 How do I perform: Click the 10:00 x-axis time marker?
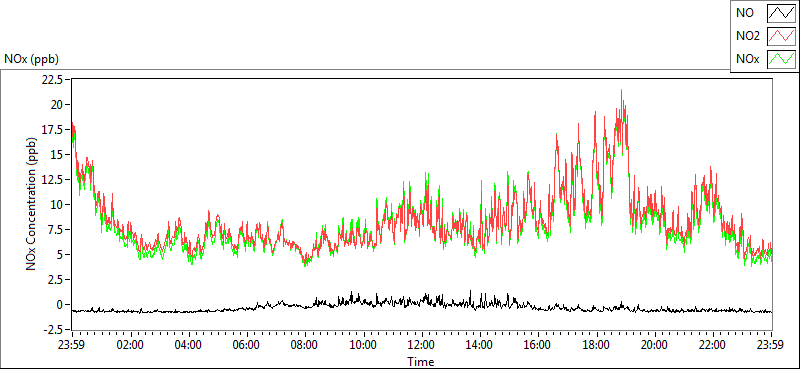click(363, 344)
